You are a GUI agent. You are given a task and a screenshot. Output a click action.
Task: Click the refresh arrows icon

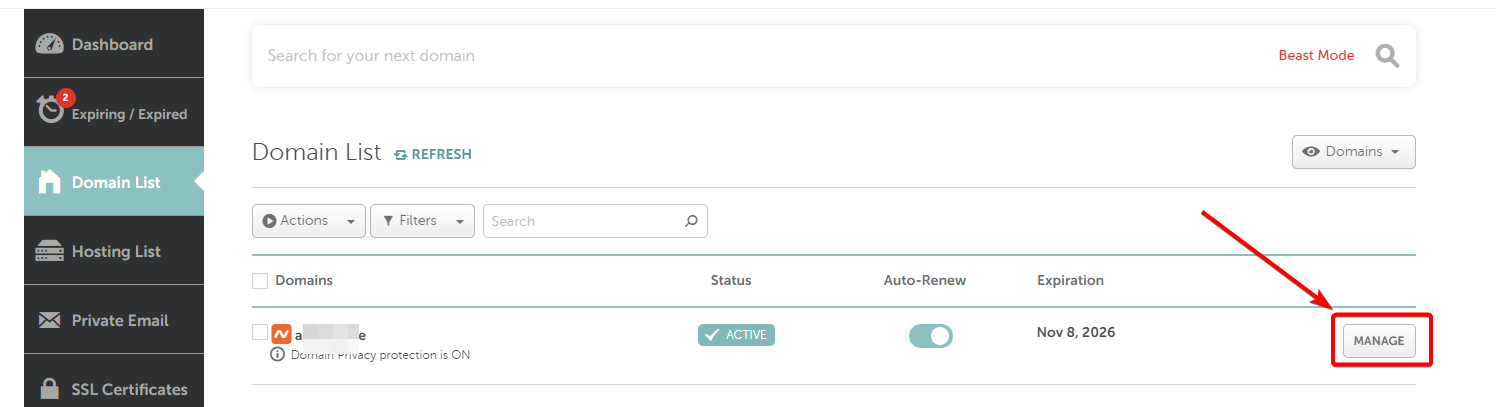click(x=401, y=155)
